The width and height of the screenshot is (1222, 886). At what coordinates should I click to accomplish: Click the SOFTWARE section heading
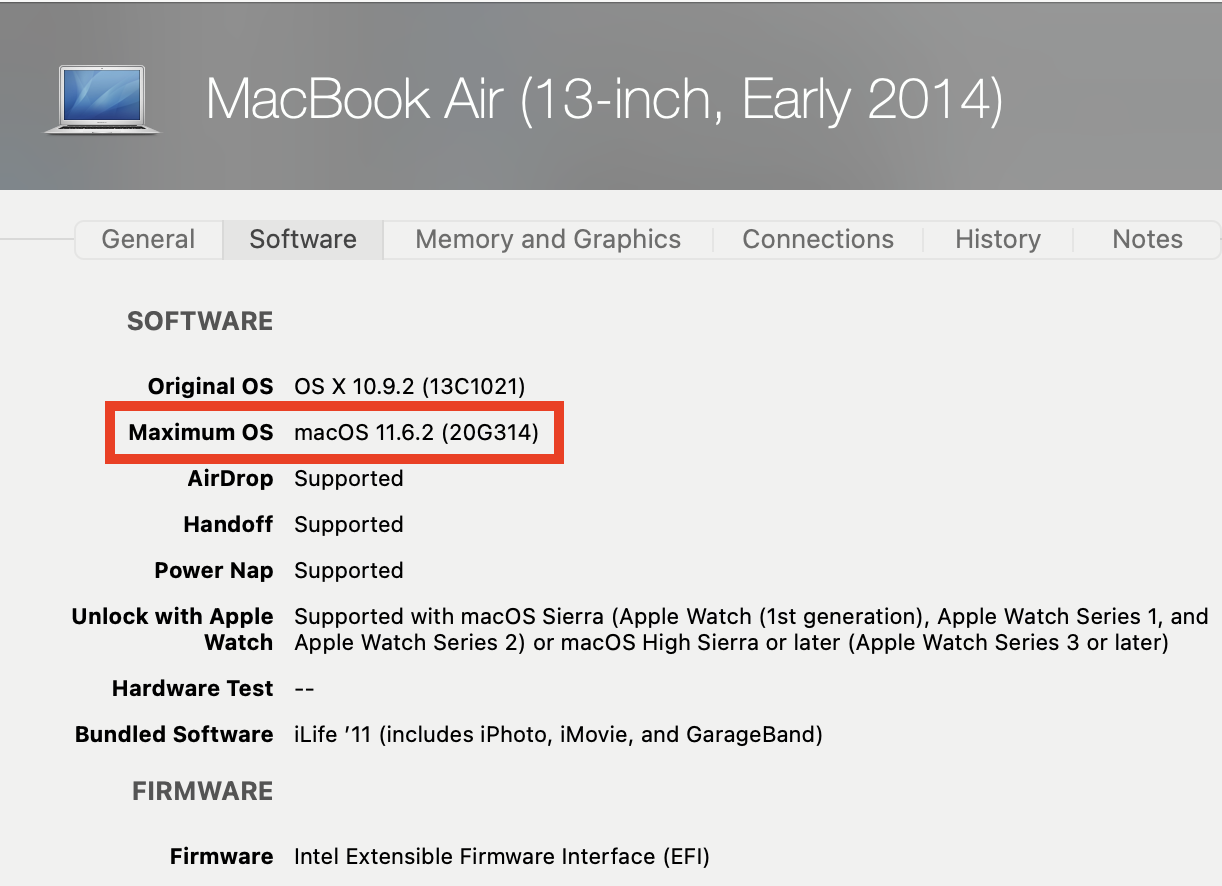(x=200, y=321)
